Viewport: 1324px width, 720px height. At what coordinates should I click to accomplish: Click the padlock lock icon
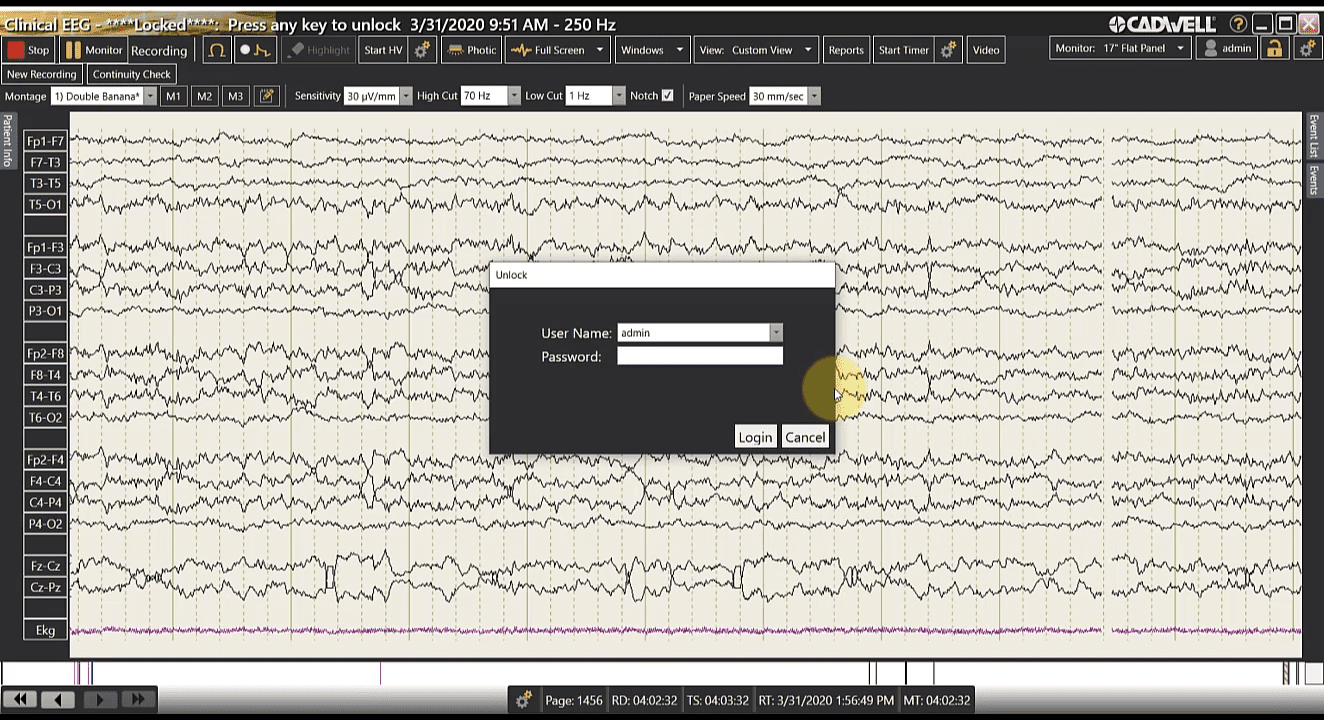click(1273, 49)
